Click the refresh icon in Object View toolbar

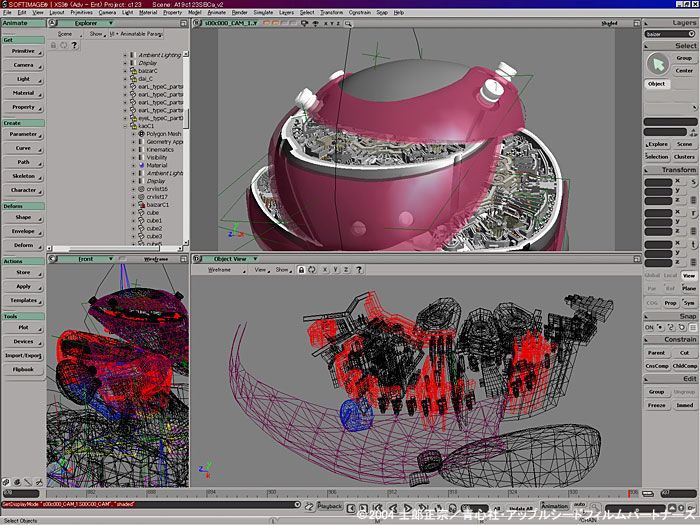(x=312, y=270)
